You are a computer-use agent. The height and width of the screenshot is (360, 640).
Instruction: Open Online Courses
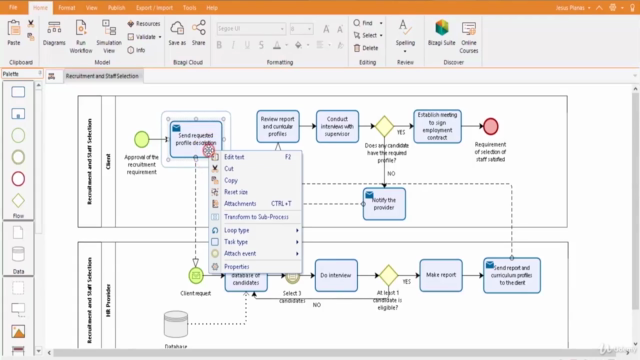(469, 36)
